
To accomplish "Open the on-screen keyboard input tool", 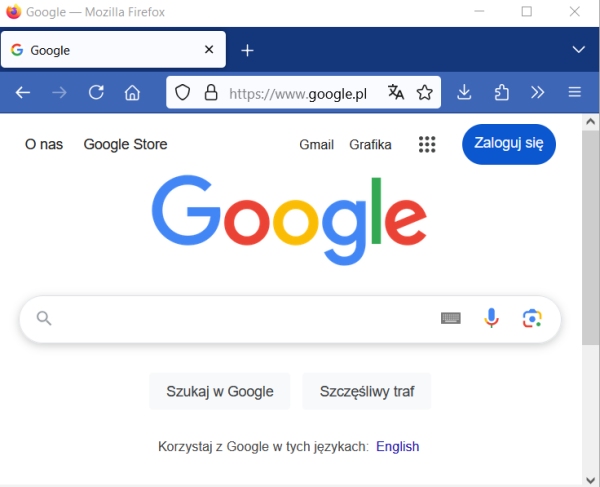I will tap(451, 318).
